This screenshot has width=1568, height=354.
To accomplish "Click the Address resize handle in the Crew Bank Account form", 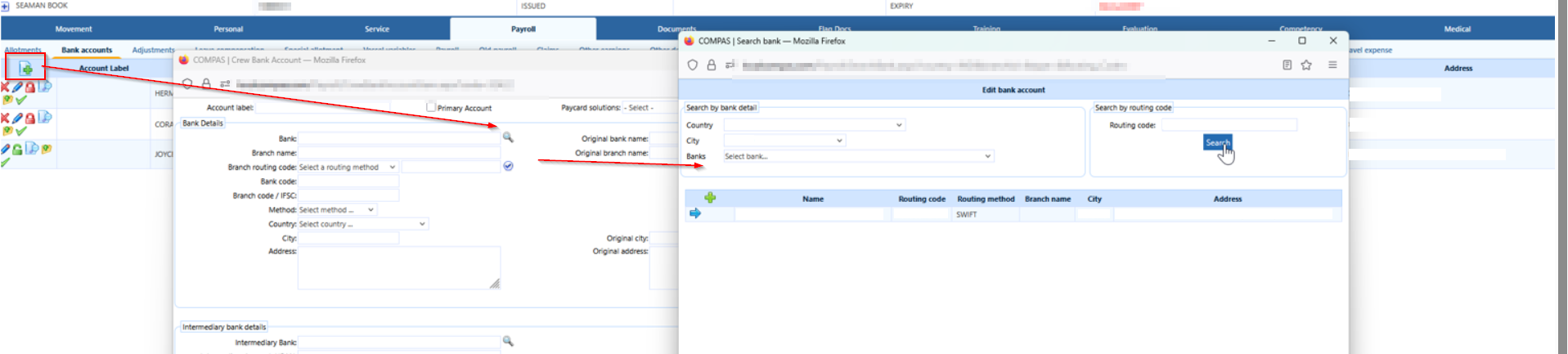I will pos(495,284).
